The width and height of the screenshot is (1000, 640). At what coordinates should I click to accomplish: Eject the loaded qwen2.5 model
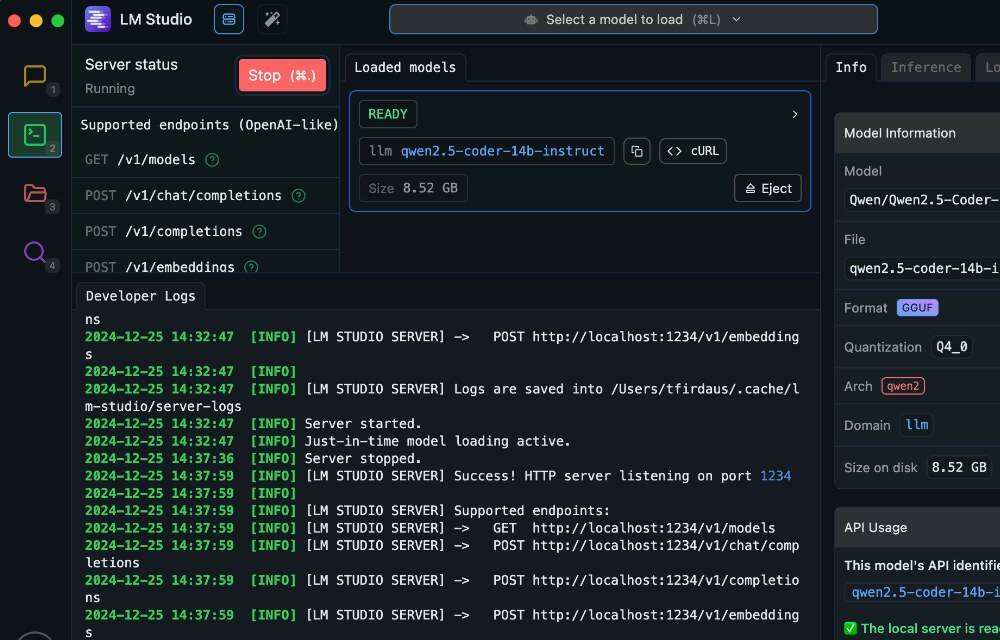(767, 188)
